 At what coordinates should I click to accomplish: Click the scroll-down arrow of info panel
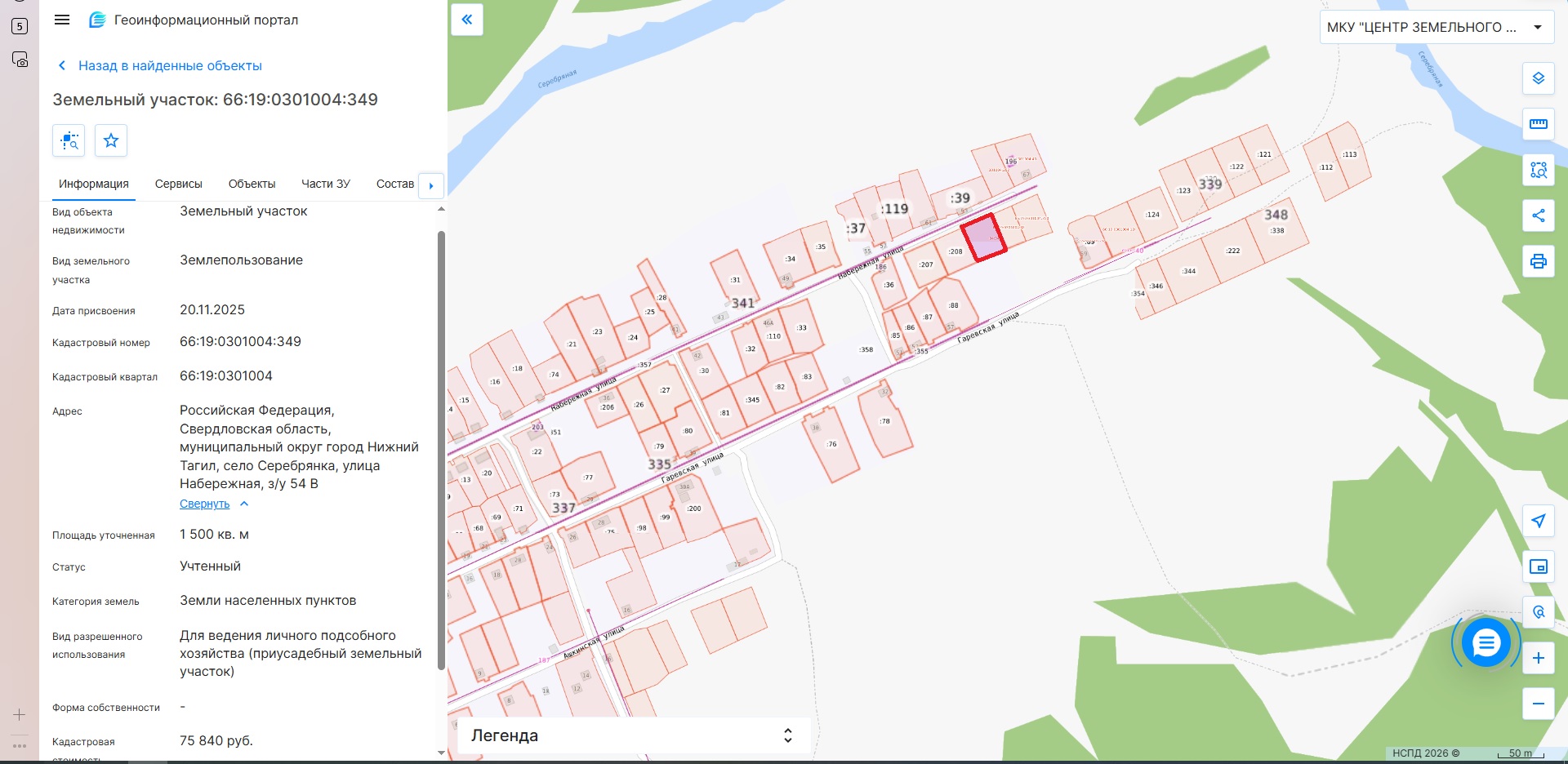pos(442,753)
